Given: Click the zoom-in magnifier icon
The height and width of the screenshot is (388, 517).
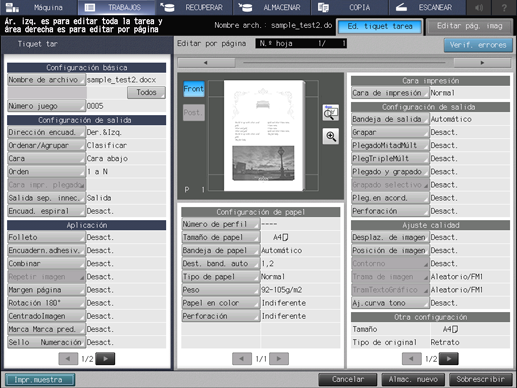Looking at the screenshot, I should 331,136.
